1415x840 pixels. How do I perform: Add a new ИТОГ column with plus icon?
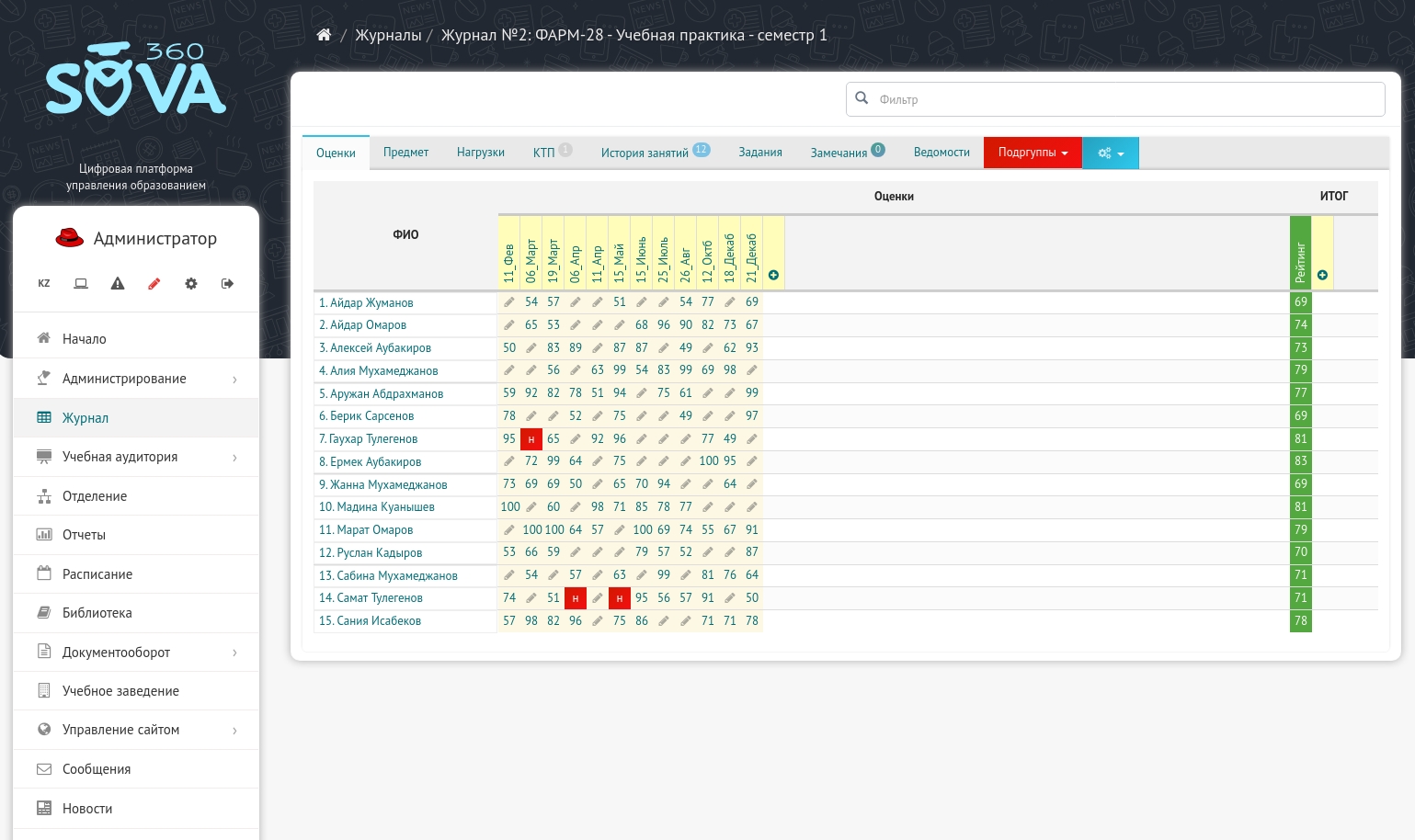1322,276
